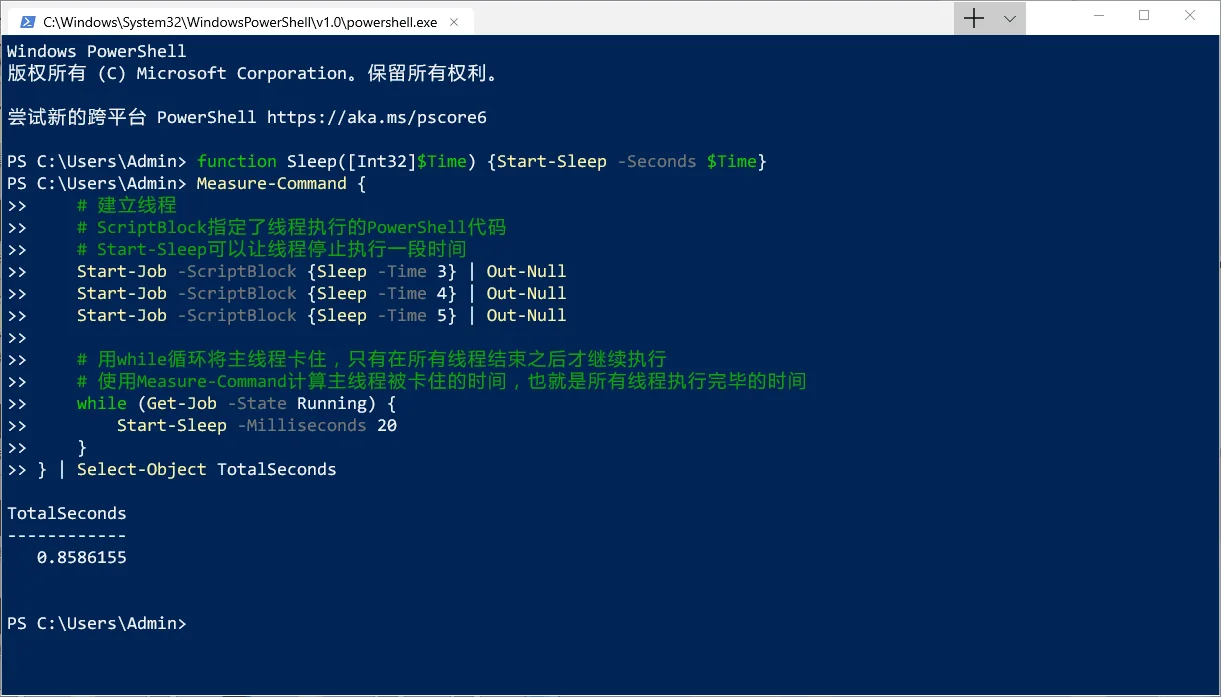1221x697 pixels.
Task: Click the PowerShell icon in the tab
Action: 28,21
